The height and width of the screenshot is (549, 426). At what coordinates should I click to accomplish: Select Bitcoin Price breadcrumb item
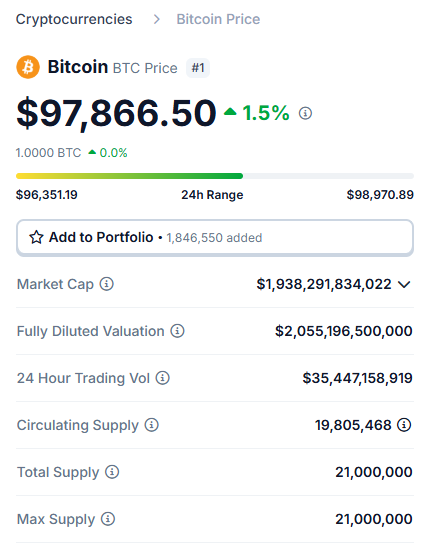coord(218,19)
